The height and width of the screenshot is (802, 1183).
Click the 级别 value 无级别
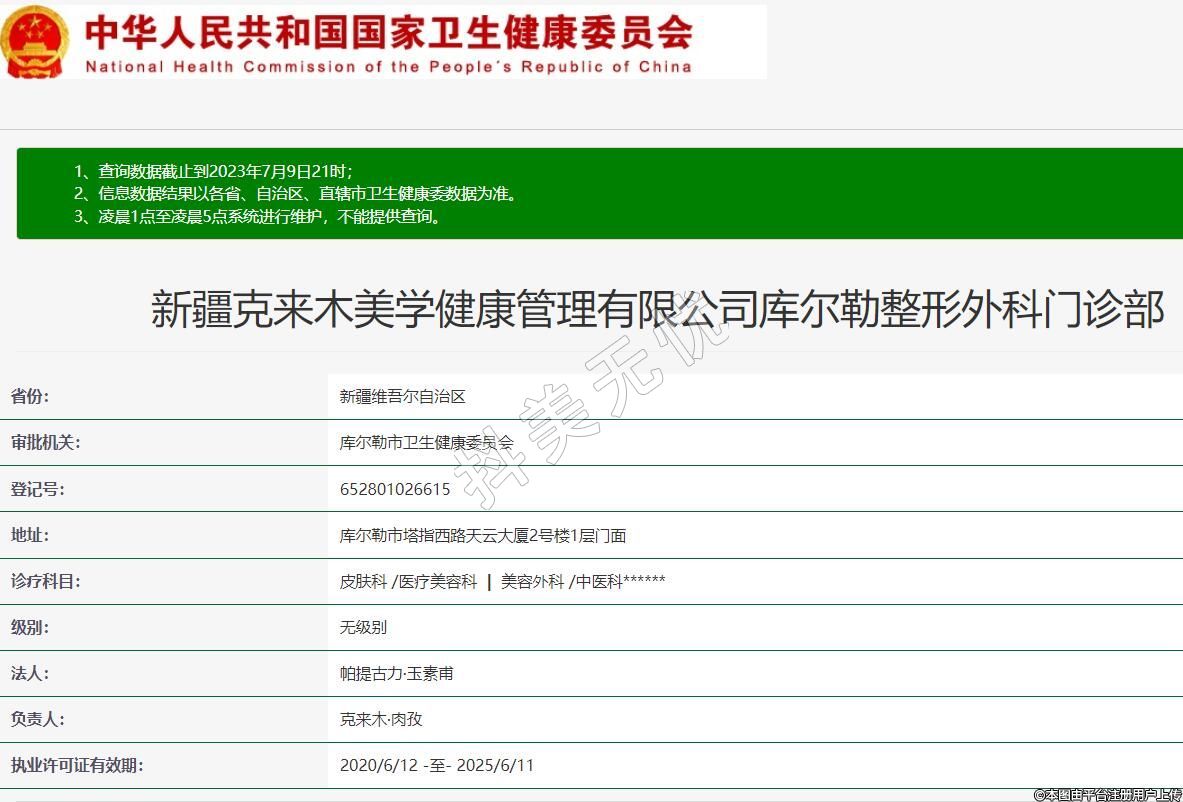363,627
